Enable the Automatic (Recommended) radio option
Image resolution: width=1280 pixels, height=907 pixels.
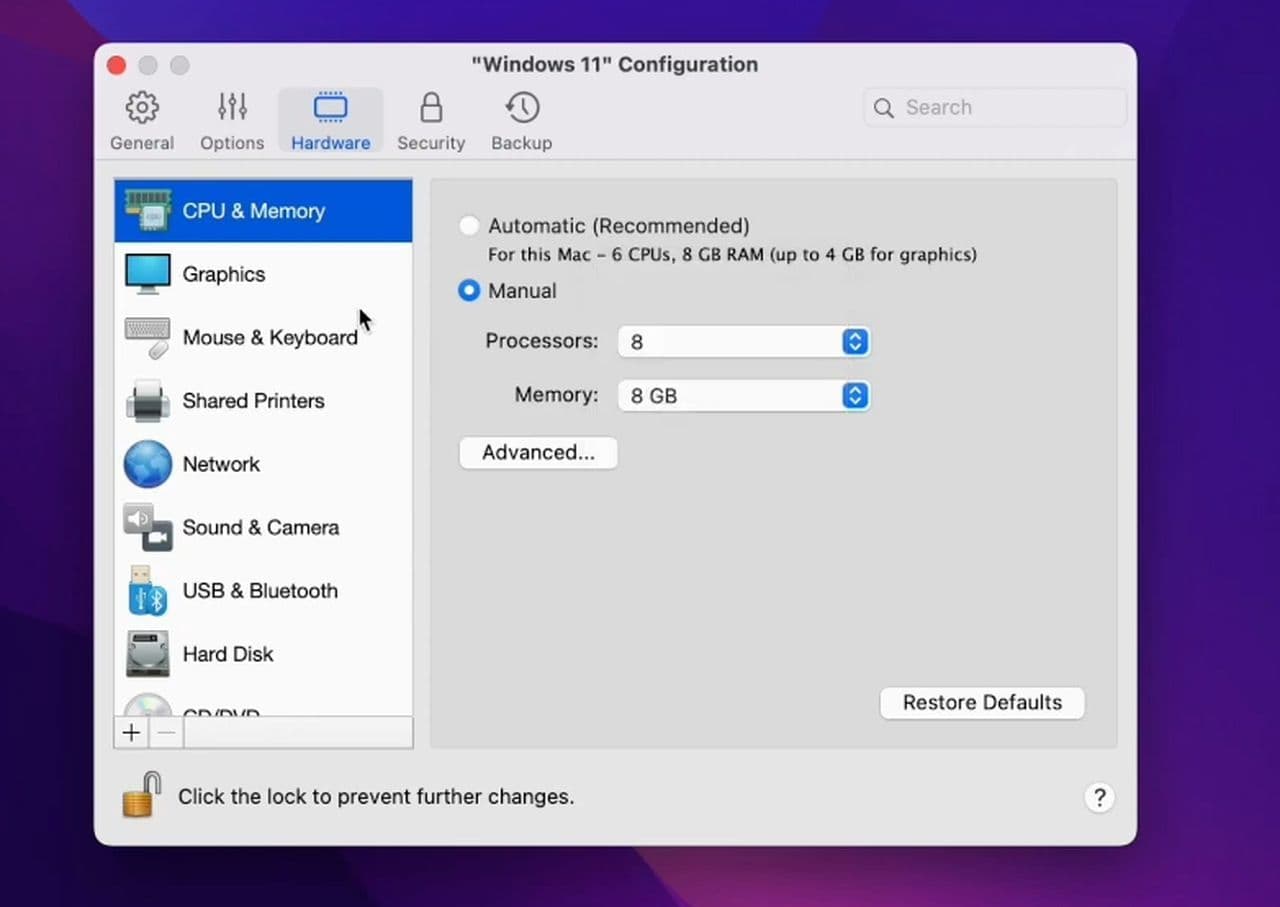[468, 226]
